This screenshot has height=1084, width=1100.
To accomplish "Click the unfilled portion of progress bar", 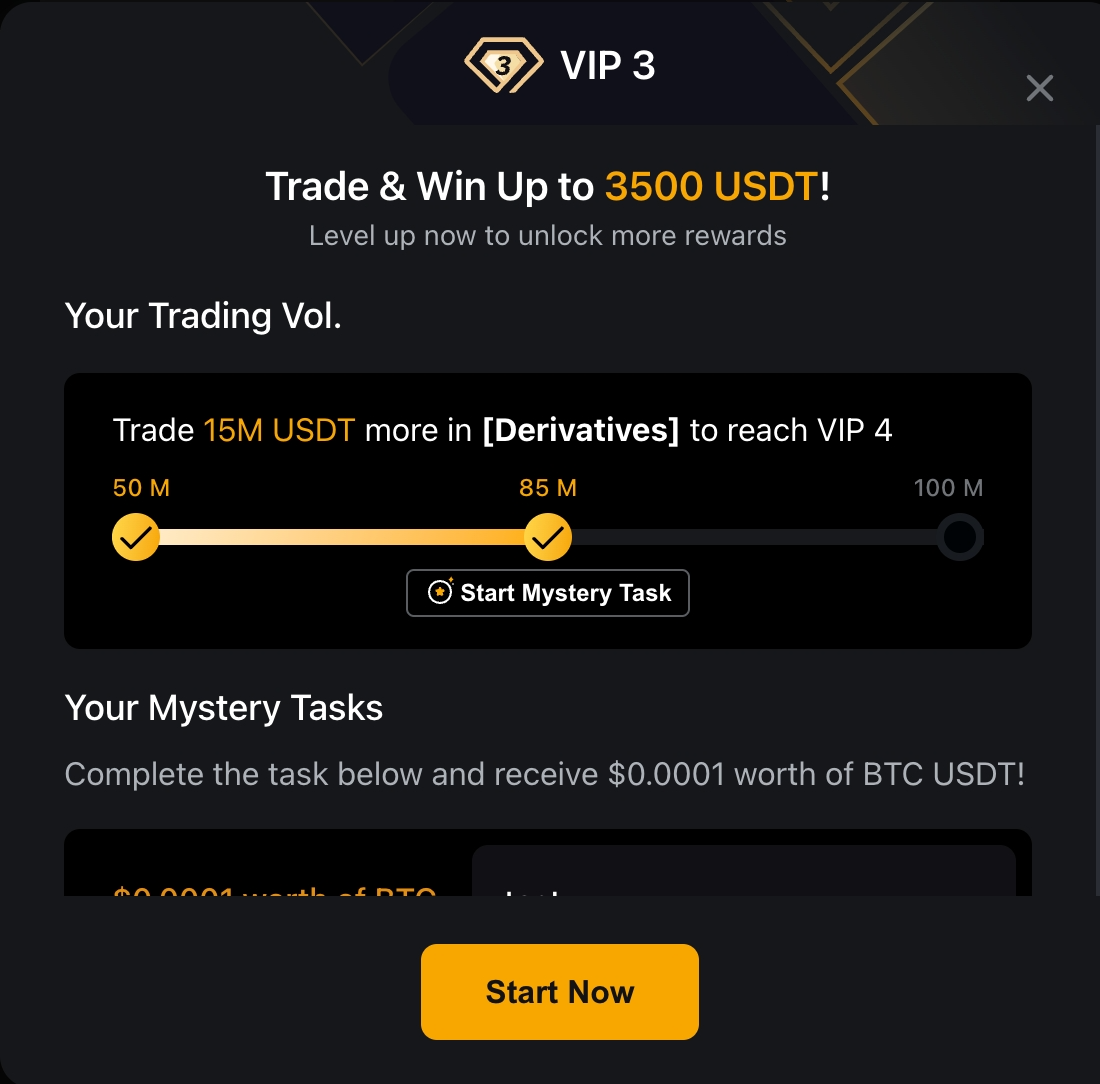I will coord(754,537).
